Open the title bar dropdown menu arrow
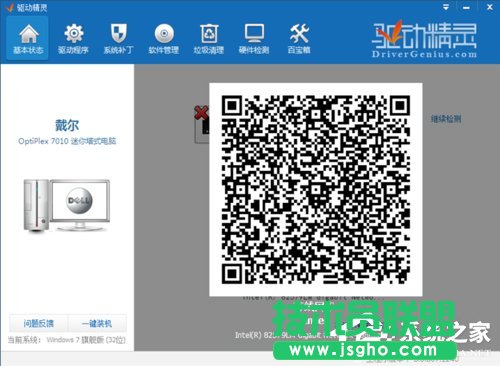The image size is (500, 366). [x=446, y=7]
